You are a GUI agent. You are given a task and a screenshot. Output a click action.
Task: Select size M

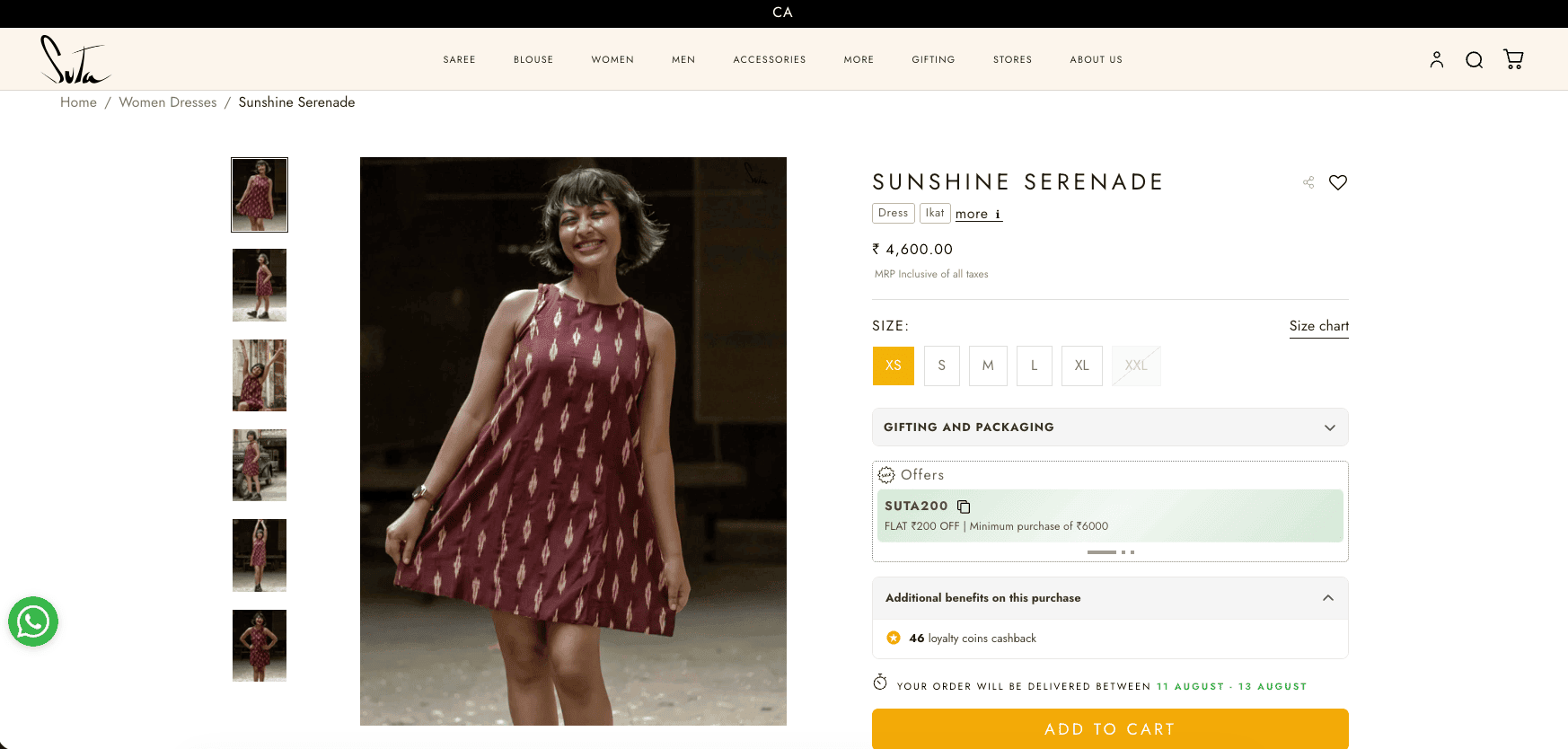988,366
